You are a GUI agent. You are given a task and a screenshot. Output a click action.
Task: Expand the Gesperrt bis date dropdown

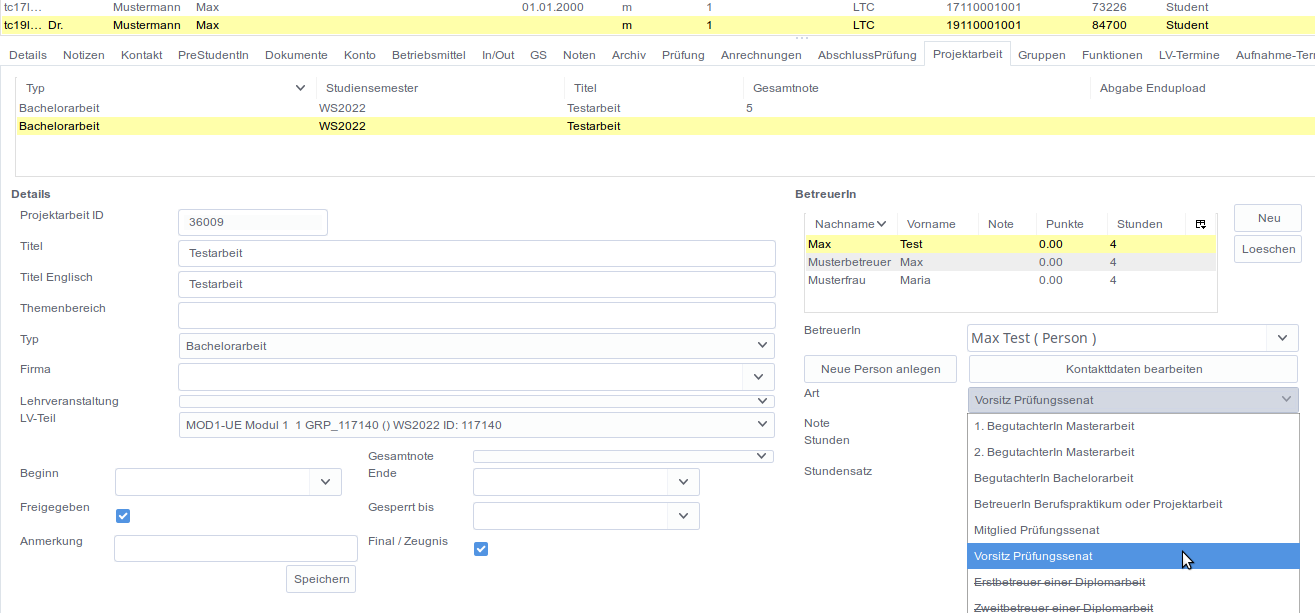(x=683, y=516)
